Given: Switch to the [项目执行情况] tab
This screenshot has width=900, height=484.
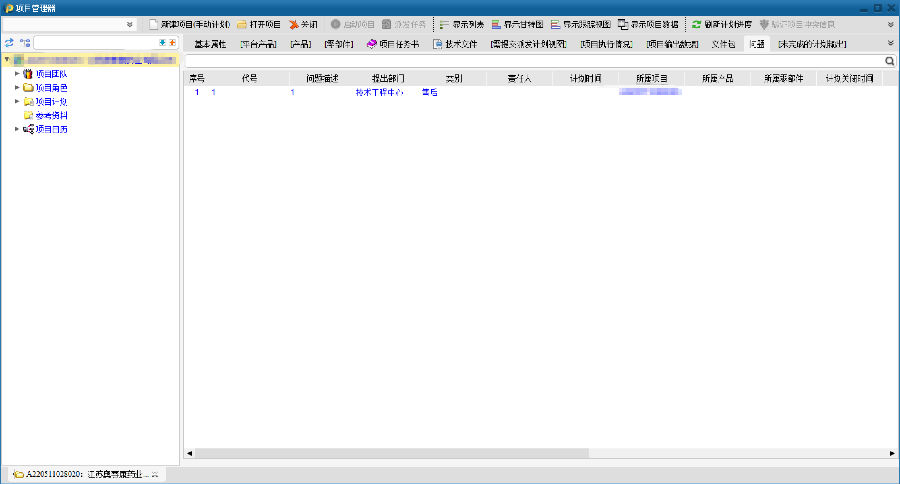Looking at the screenshot, I should point(606,44).
